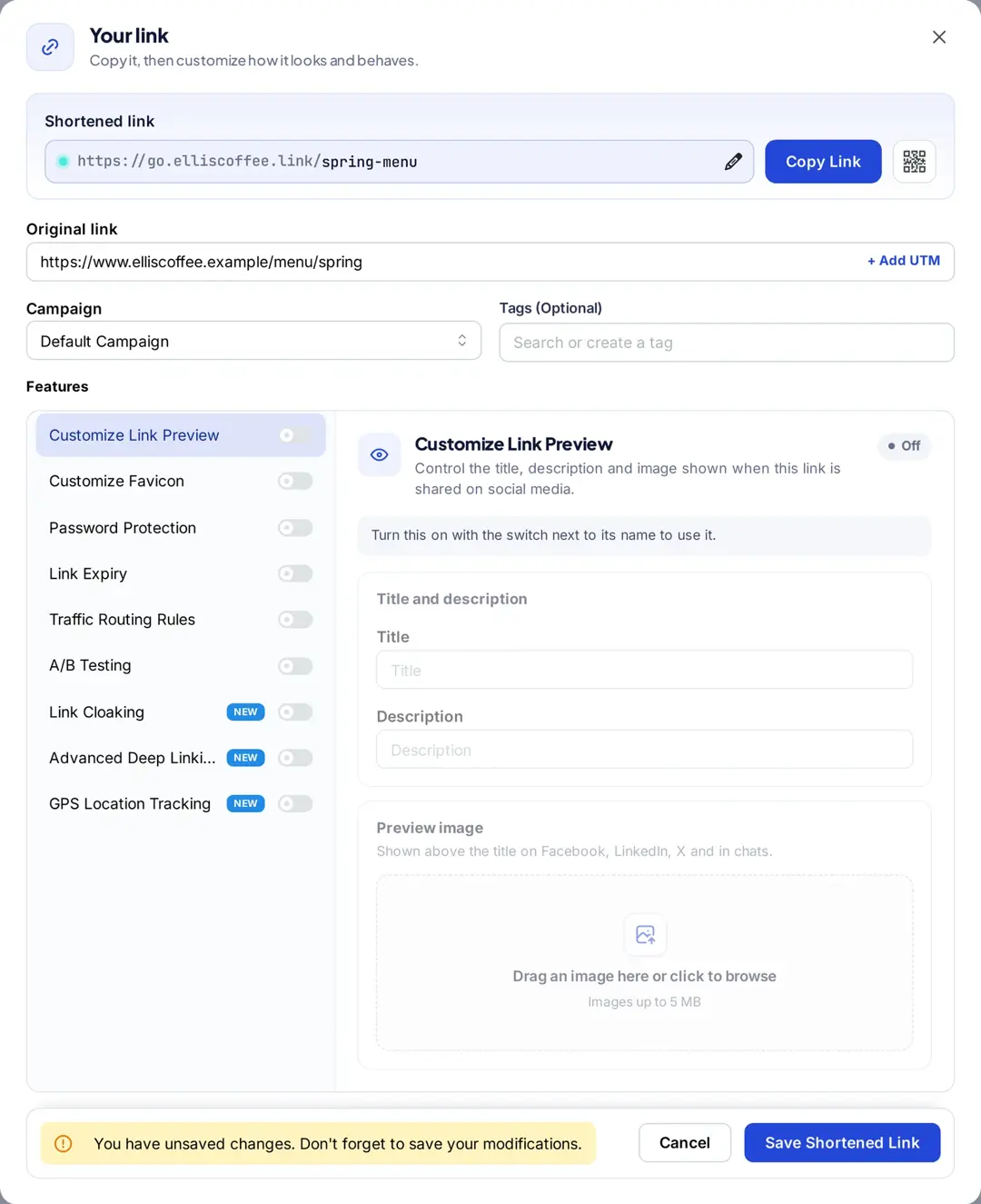Enable the Link Cloaking switch

click(295, 712)
